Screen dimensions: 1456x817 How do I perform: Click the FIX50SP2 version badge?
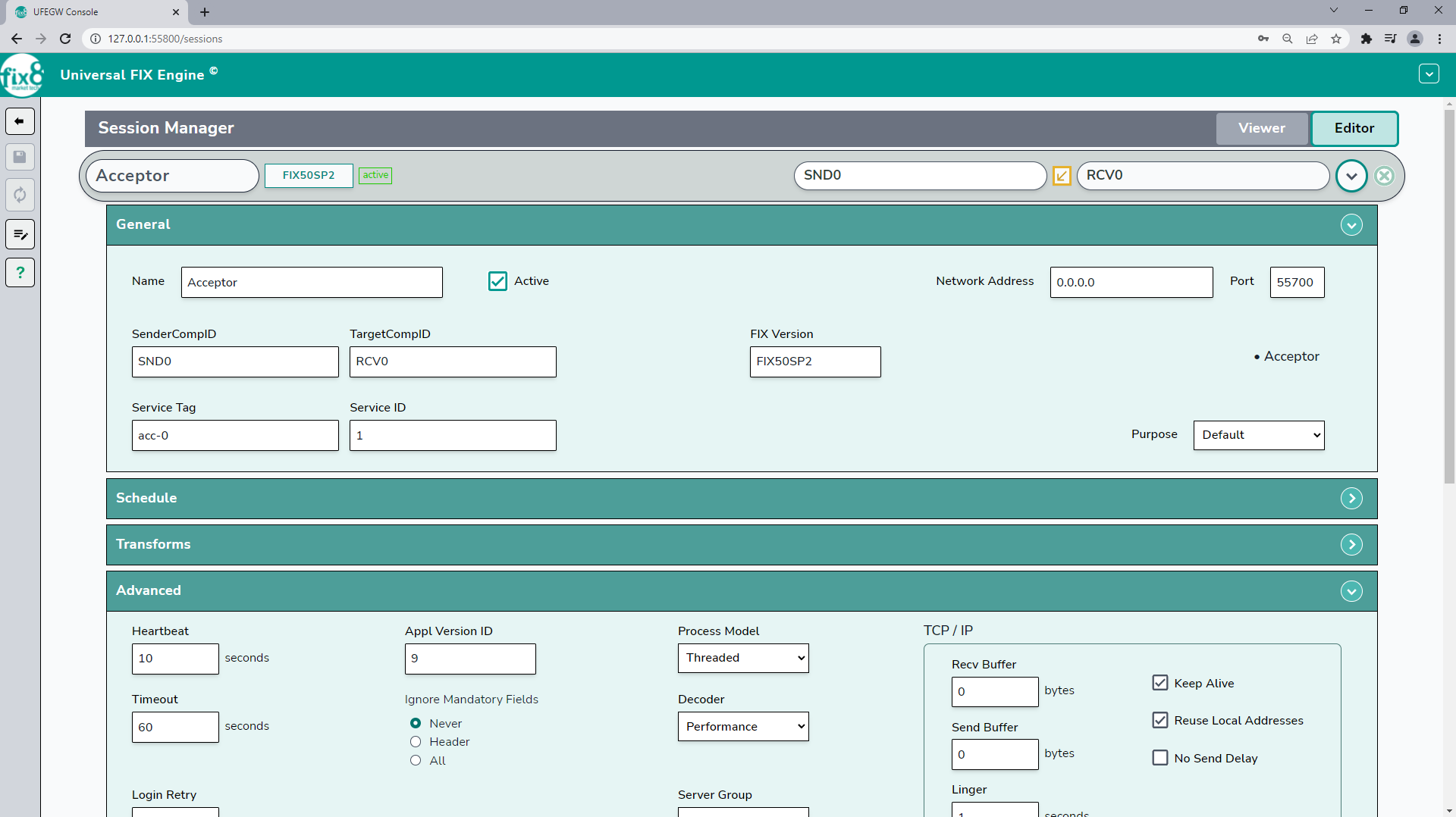pyautogui.click(x=309, y=175)
